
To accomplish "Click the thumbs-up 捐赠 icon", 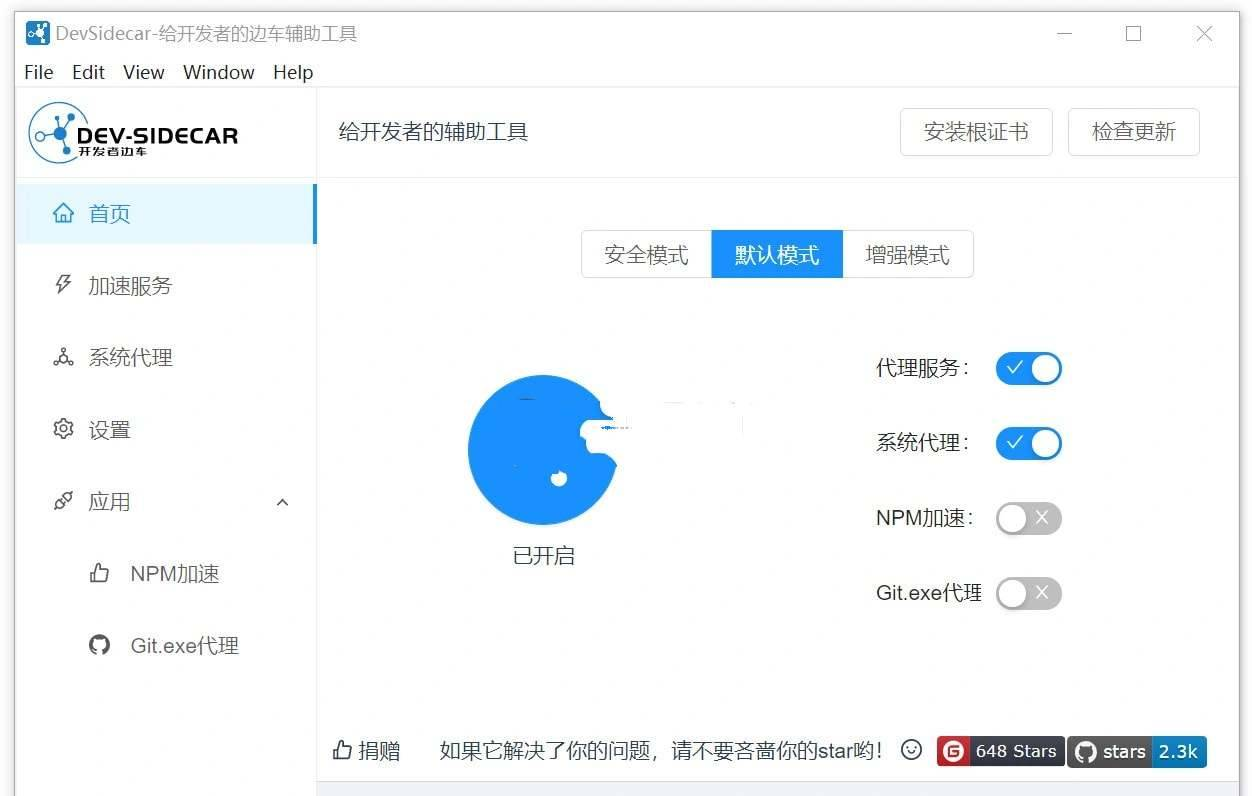I will (342, 750).
